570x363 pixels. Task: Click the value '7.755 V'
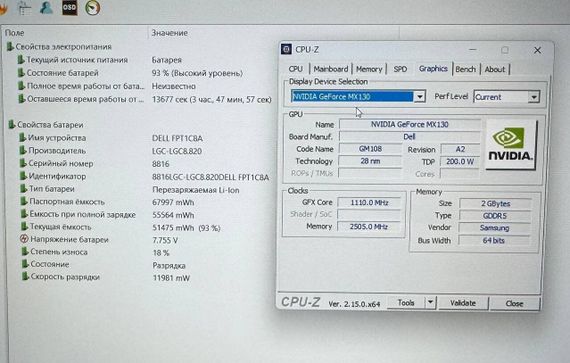pos(165,240)
